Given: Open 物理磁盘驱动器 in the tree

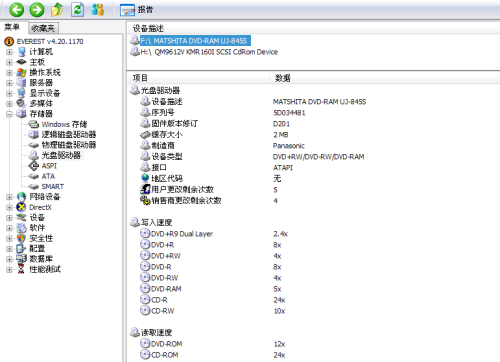Looking at the screenshot, I should click(69, 145).
